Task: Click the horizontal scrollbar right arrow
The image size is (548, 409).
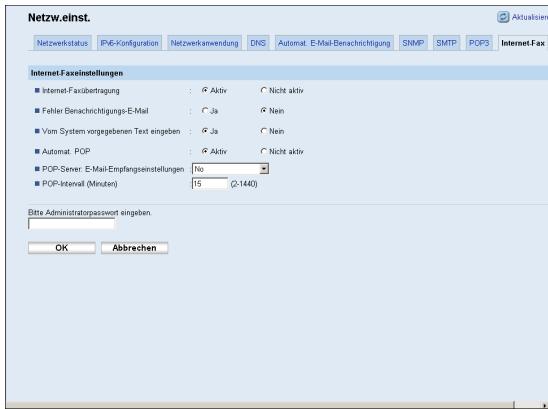Action: pos(544,405)
